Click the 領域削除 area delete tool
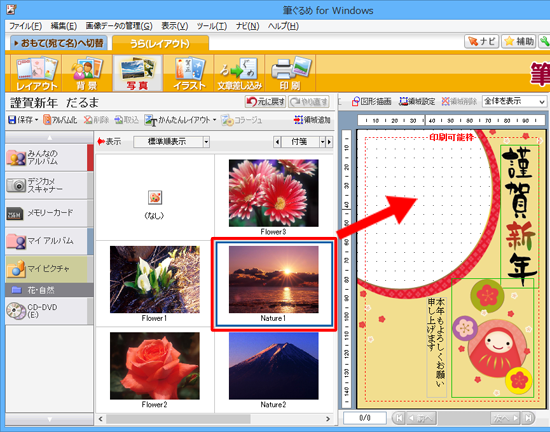 pyautogui.click(x=459, y=101)
